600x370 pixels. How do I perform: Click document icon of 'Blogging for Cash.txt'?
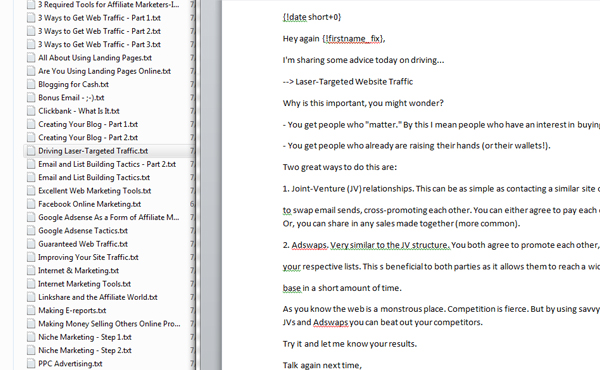coord(31,84)
